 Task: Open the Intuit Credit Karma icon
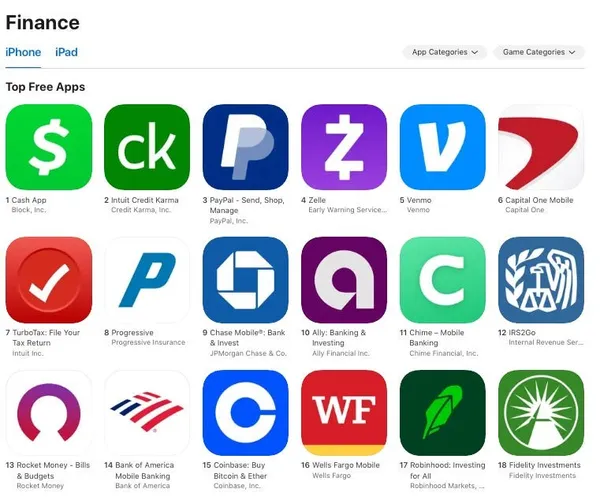147,147
